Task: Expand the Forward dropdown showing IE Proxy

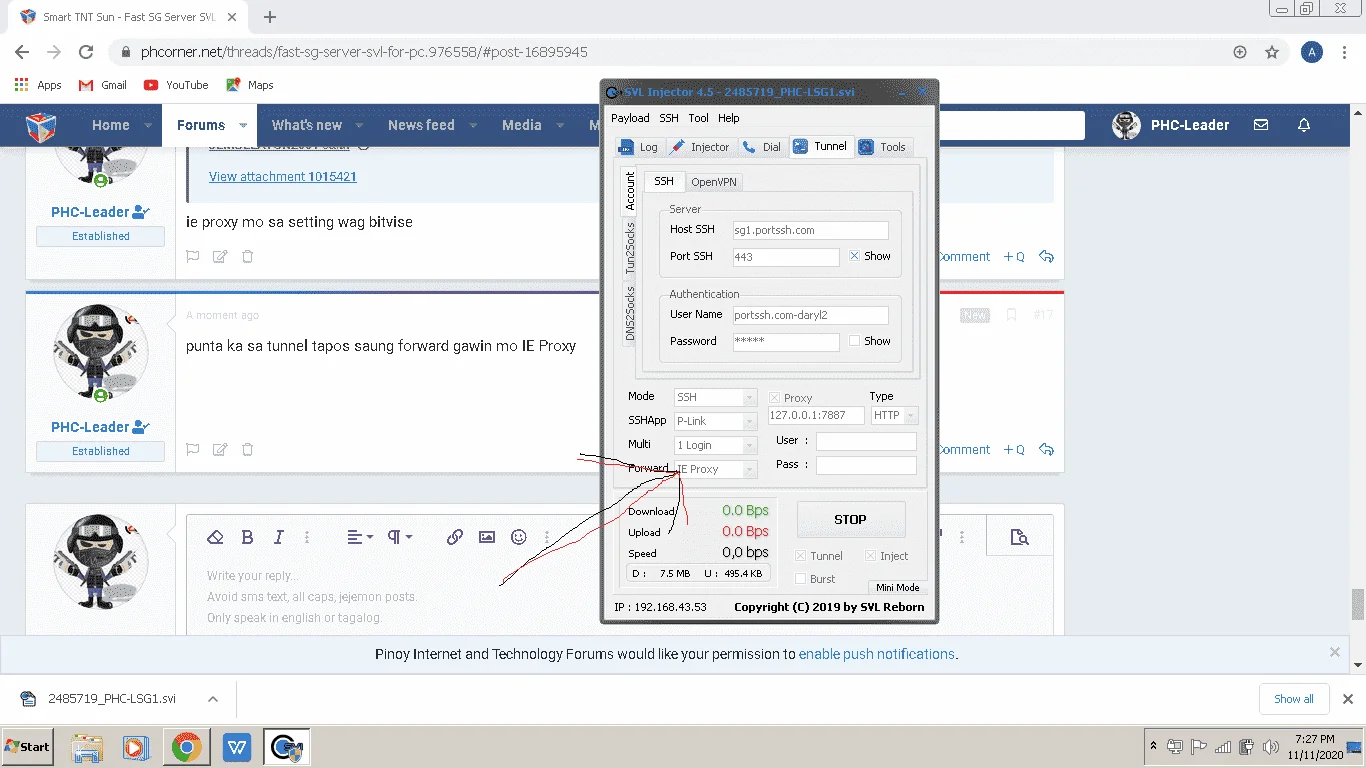Action: coord(749,469)
